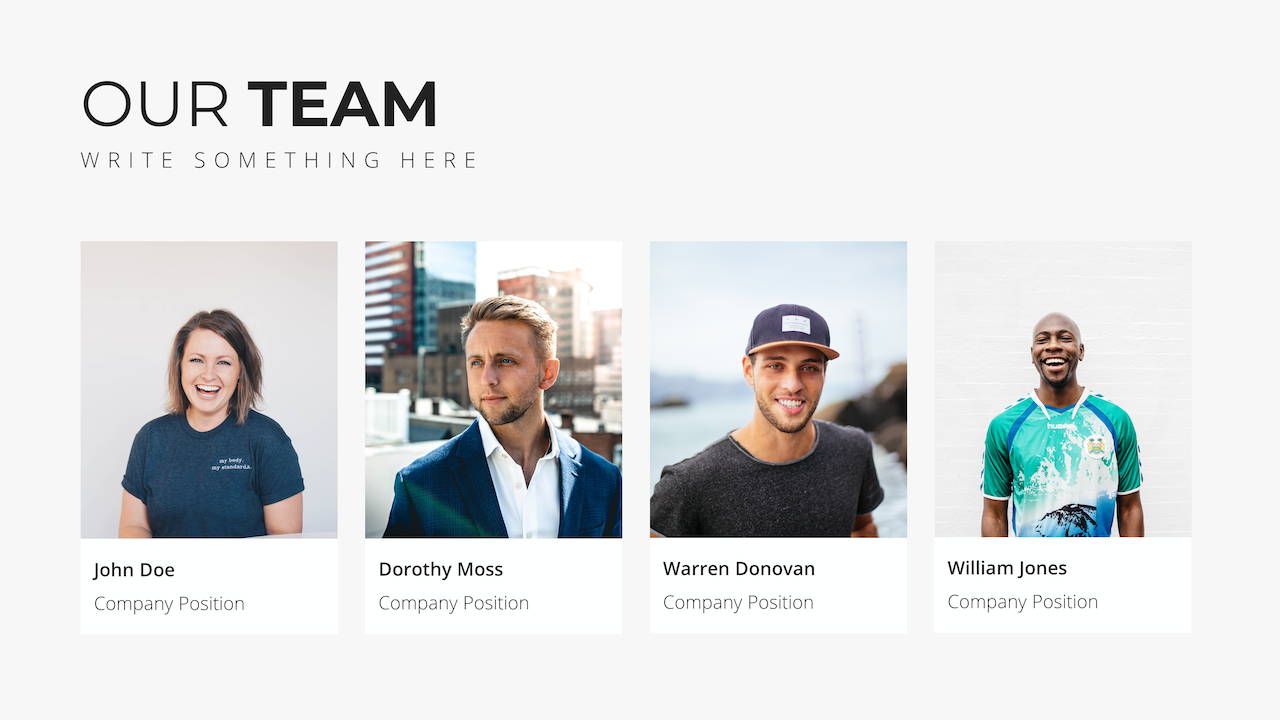The width and height of the screenshot is (1280, 720).
Task: Click the cap on Warren Donovan's photo
Action: click(791, 330)
